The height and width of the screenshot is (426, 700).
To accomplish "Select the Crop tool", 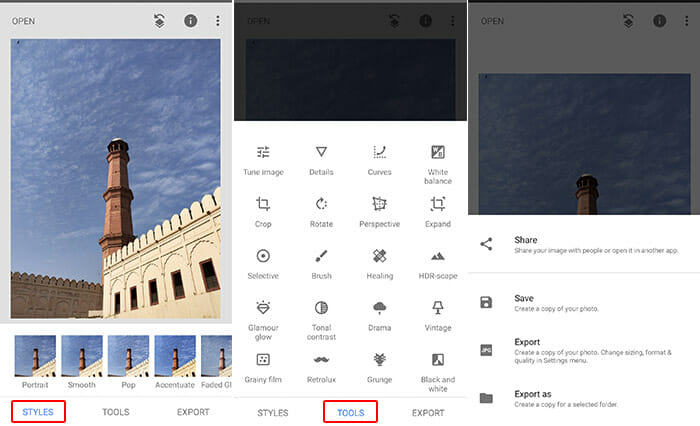I will pos(263,209).
